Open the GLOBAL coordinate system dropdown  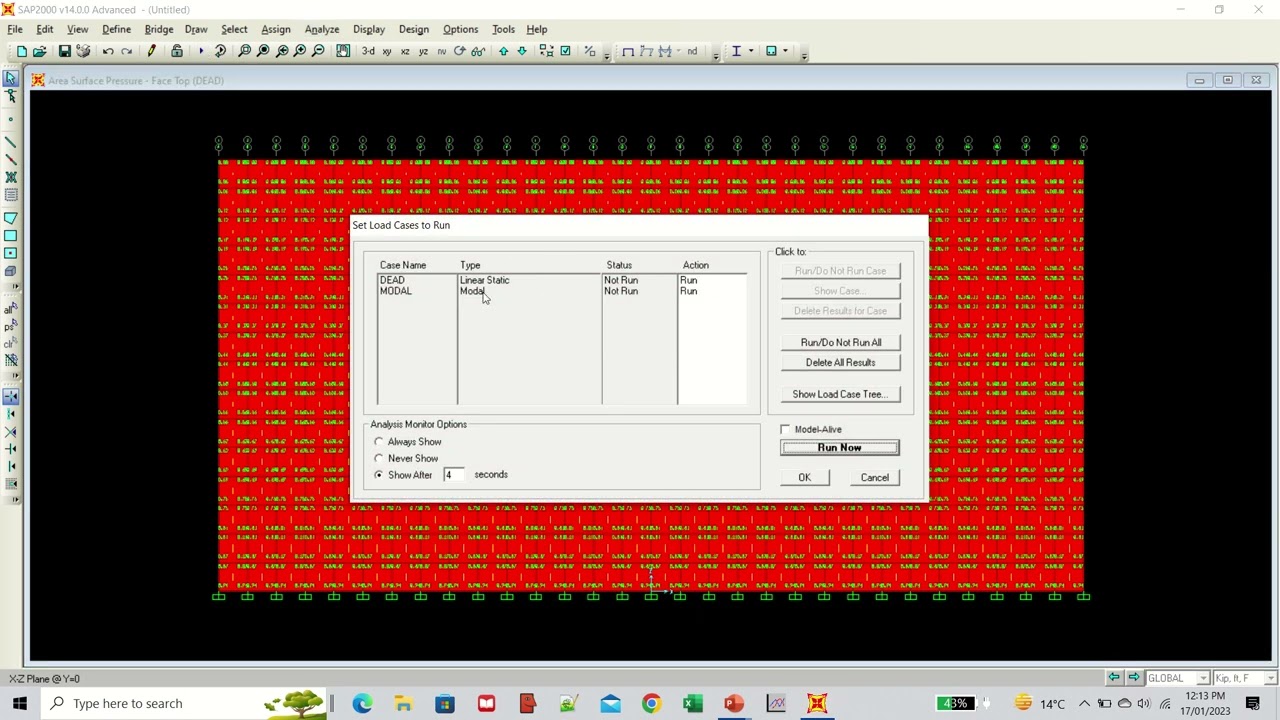click(x=1203, y=678)
